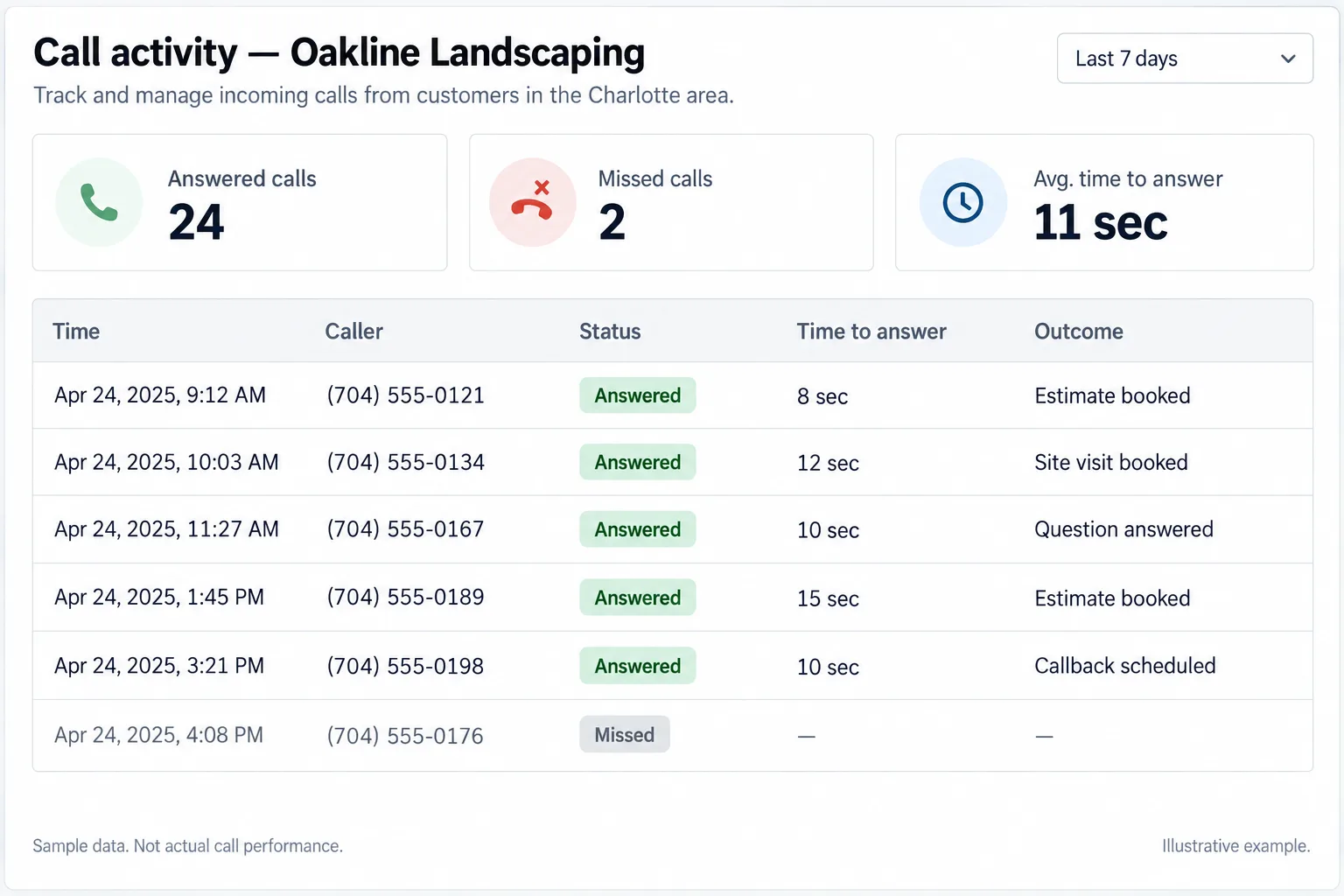The image size is (1344, 896).
Task: Sort by the Time column header
Action: (x=76, y=332)
